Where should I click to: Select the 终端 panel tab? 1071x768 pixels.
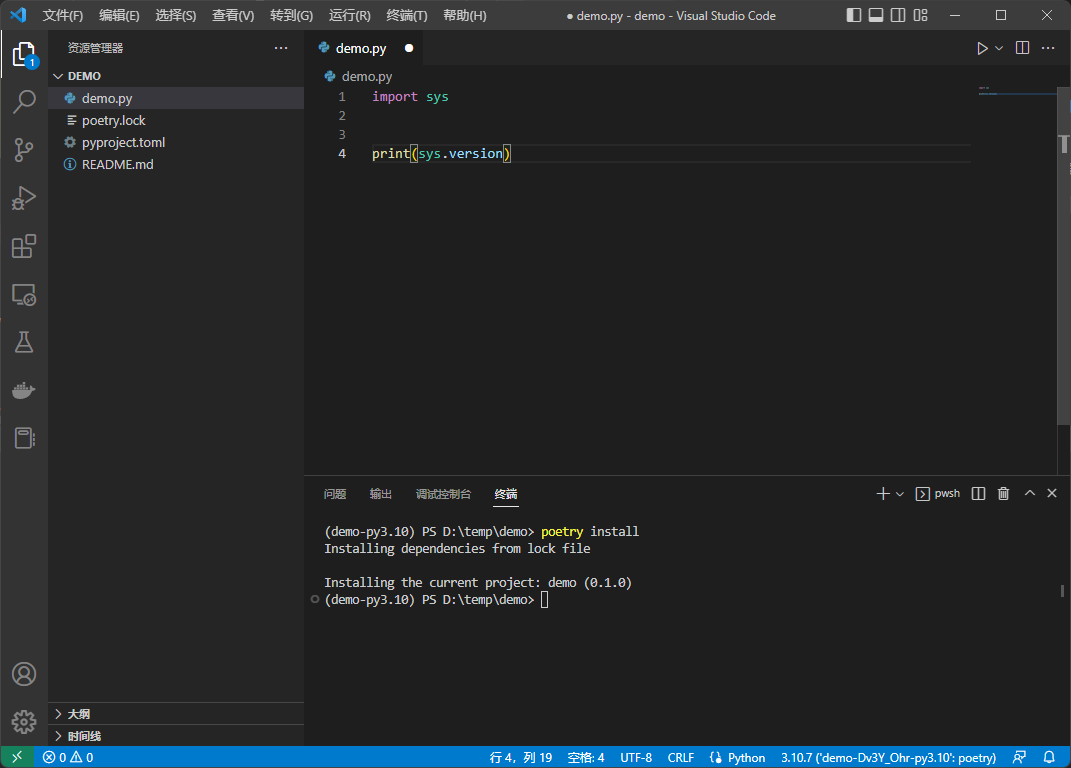pyautogui.click(x=505, y=494)
